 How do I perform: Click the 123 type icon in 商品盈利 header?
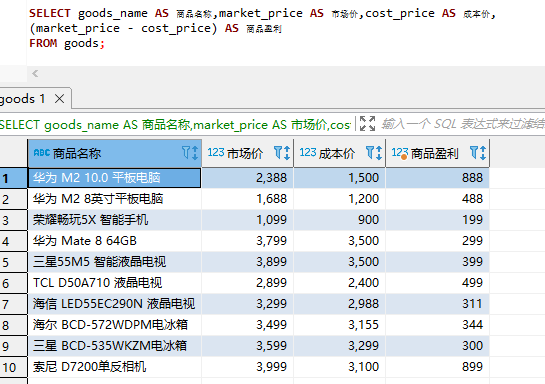400,153
